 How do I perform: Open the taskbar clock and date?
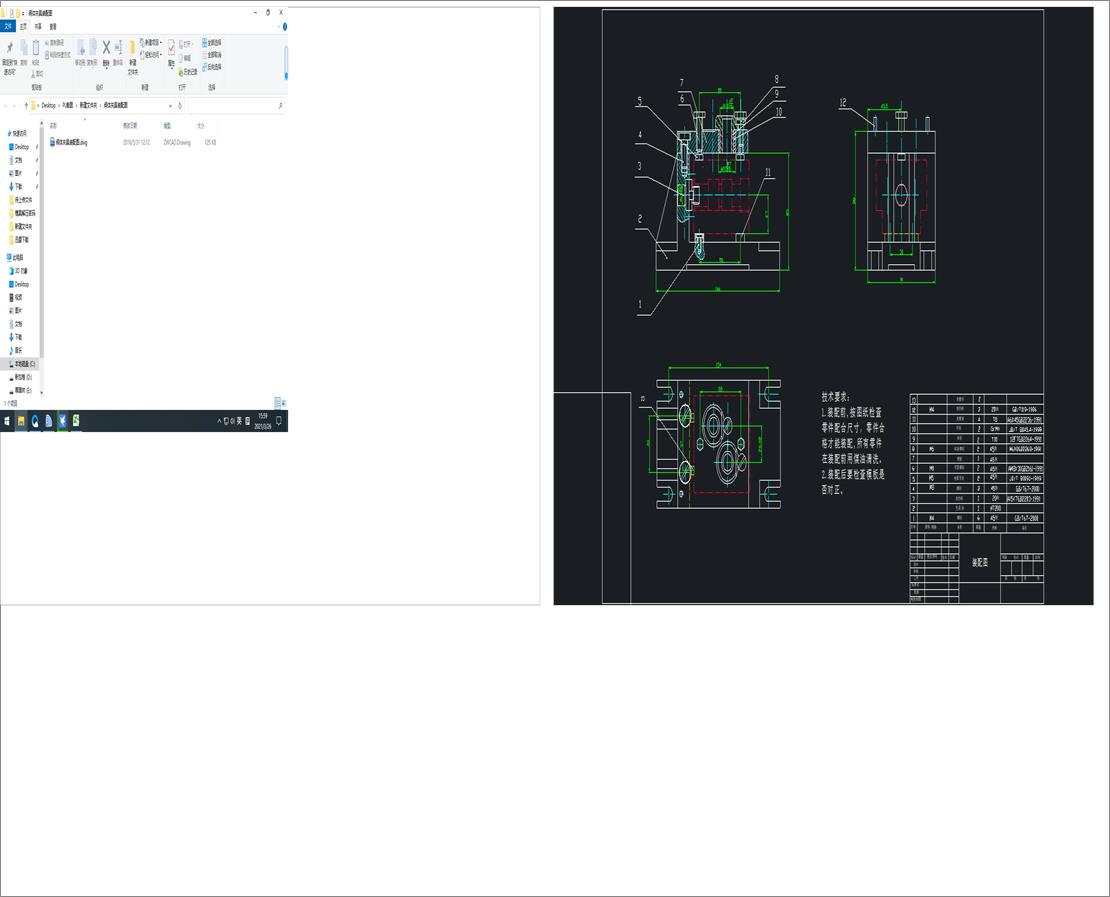263,421
